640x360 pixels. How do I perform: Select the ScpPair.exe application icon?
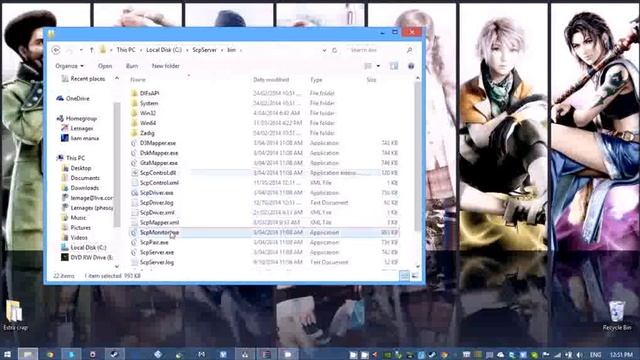point(134,242)
